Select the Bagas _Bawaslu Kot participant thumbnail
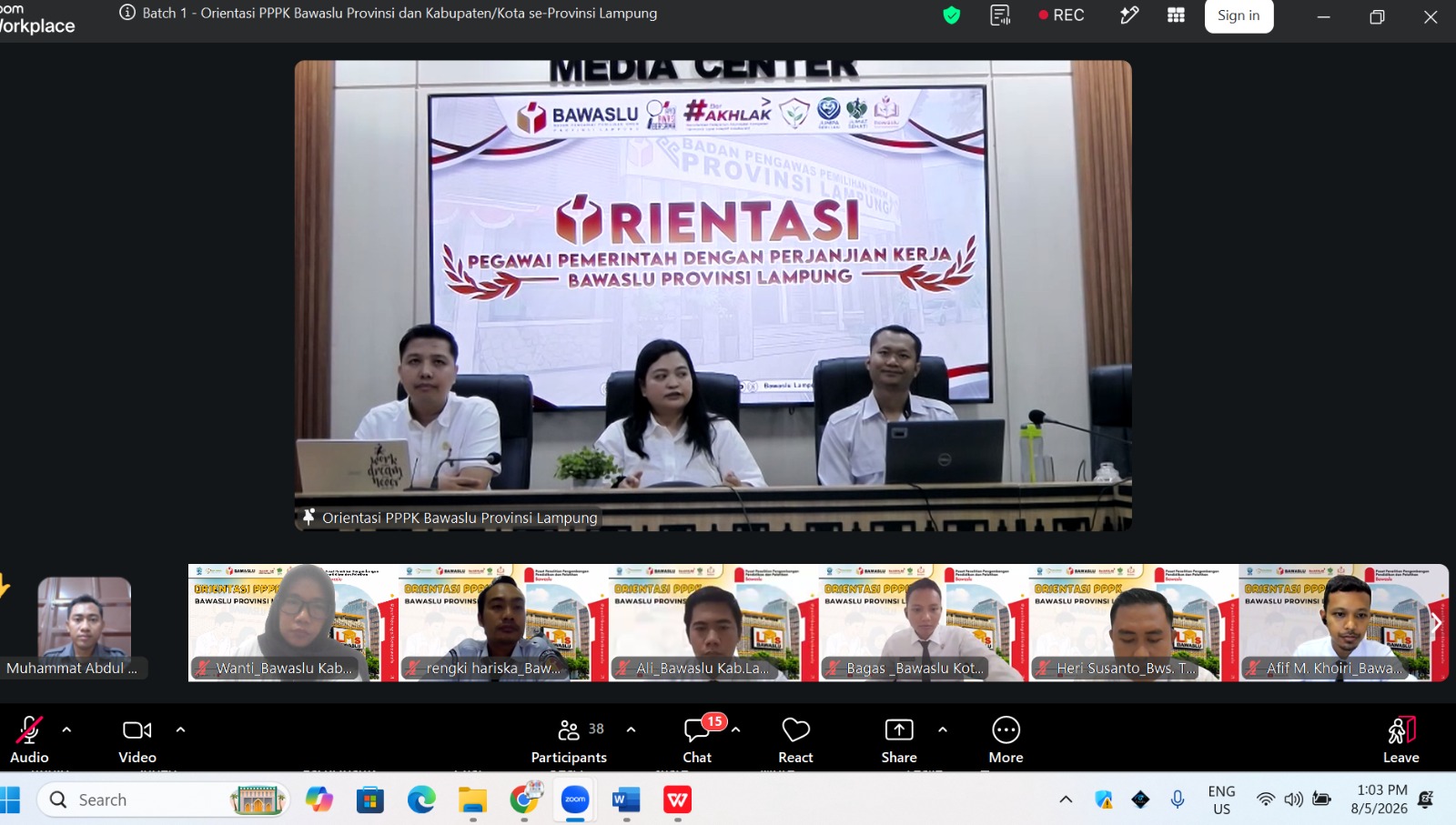1456x825 pixels. 924,623
